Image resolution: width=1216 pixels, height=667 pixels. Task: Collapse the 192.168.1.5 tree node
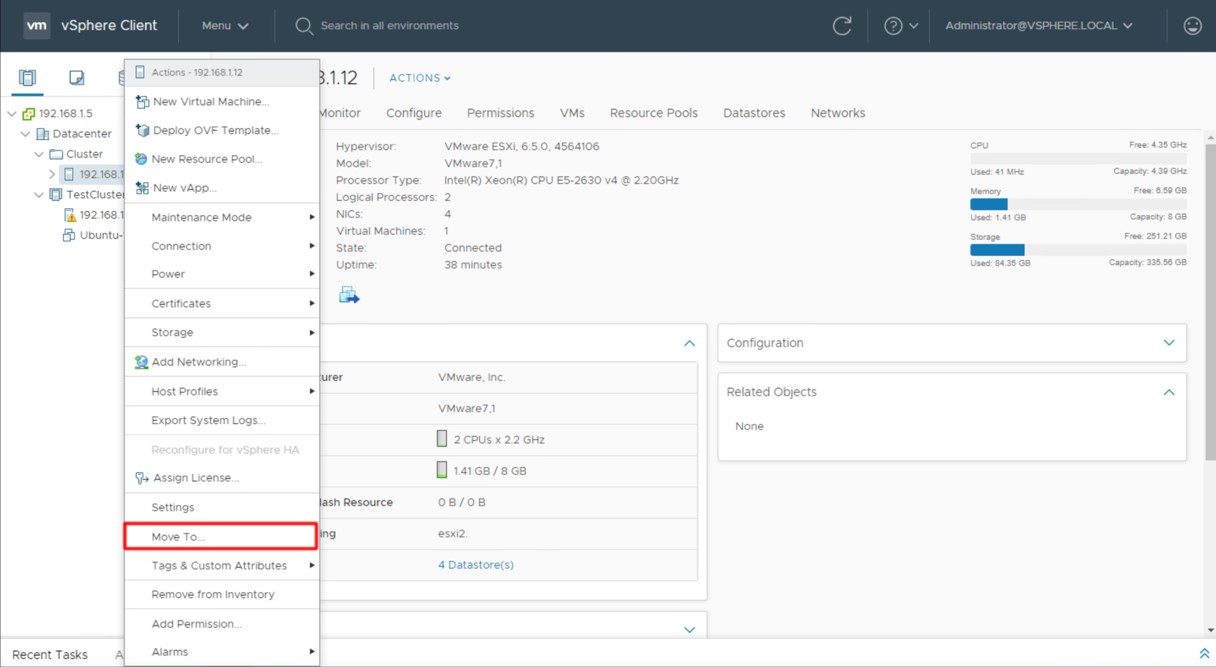(x=12, y=114)
